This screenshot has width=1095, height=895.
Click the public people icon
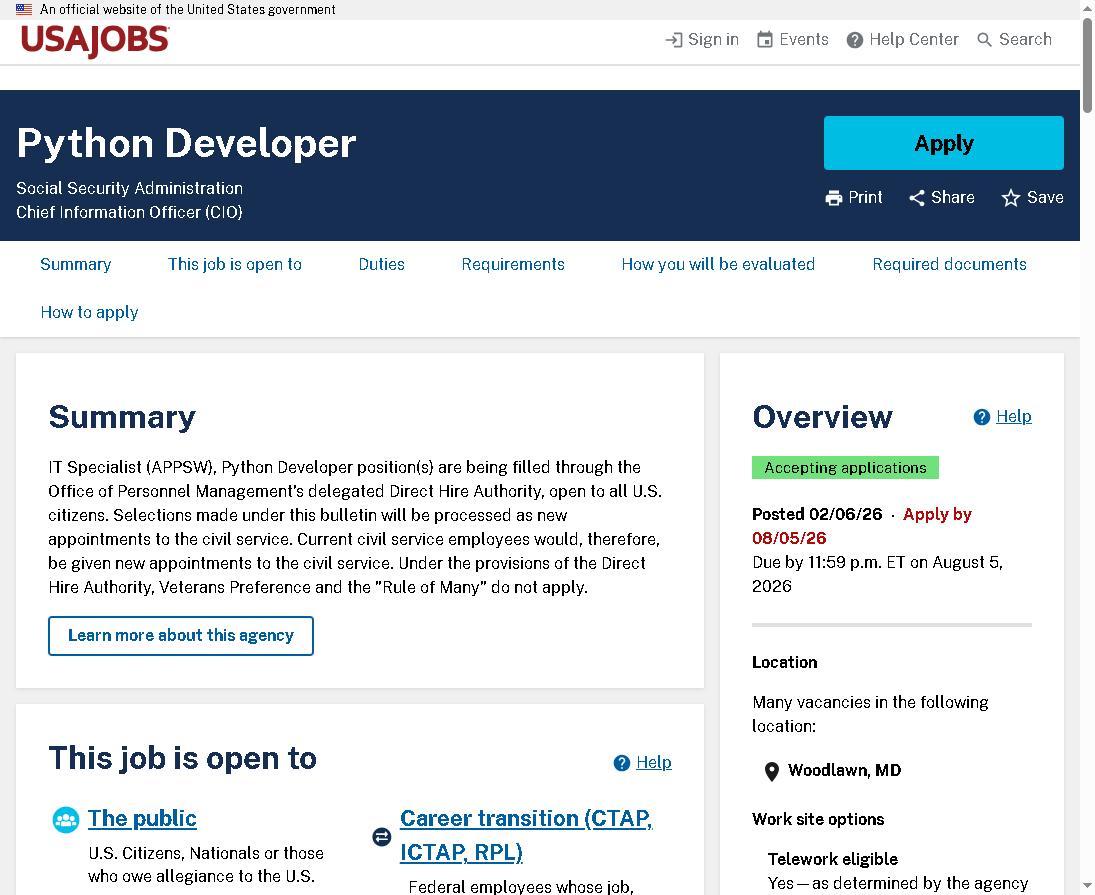(x=66, y=820)
